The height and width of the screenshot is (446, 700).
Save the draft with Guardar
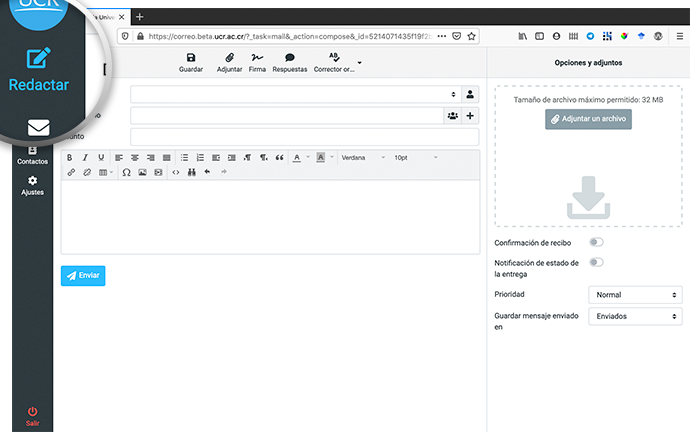click(x=190, y=63)
